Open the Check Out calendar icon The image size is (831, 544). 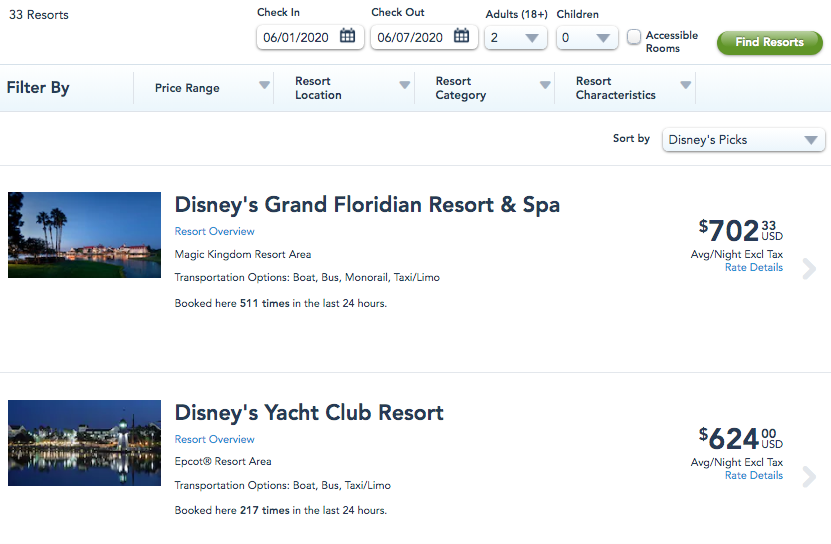[x=461, y=37]
